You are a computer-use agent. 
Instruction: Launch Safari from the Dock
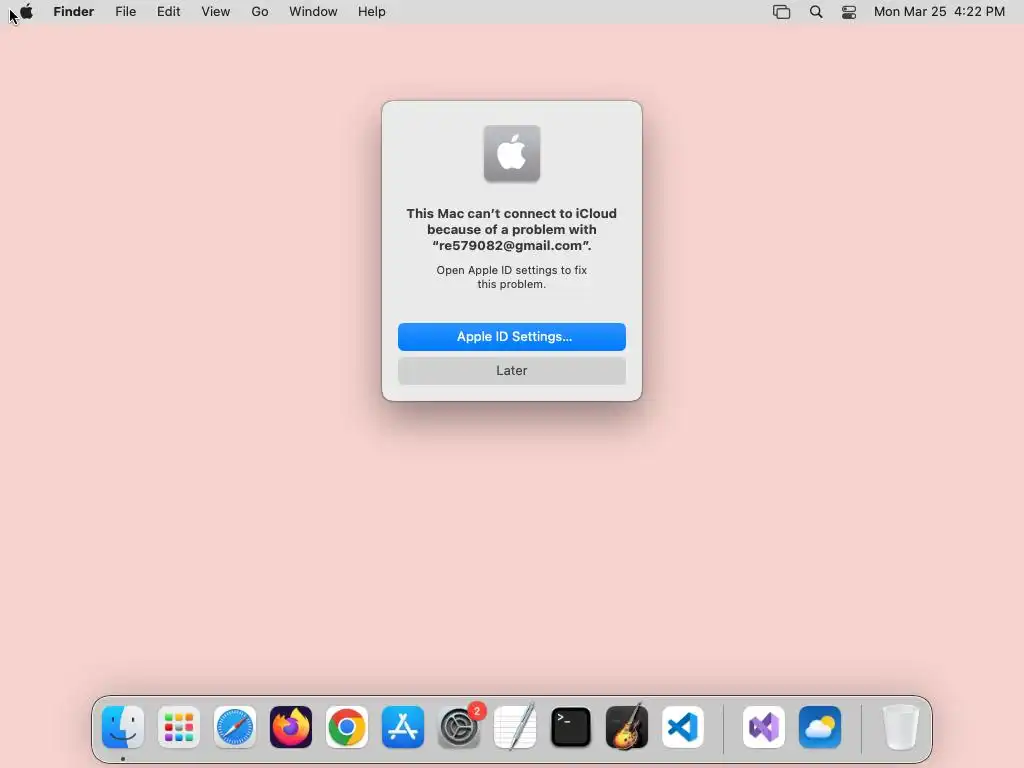tap(235, 727)
